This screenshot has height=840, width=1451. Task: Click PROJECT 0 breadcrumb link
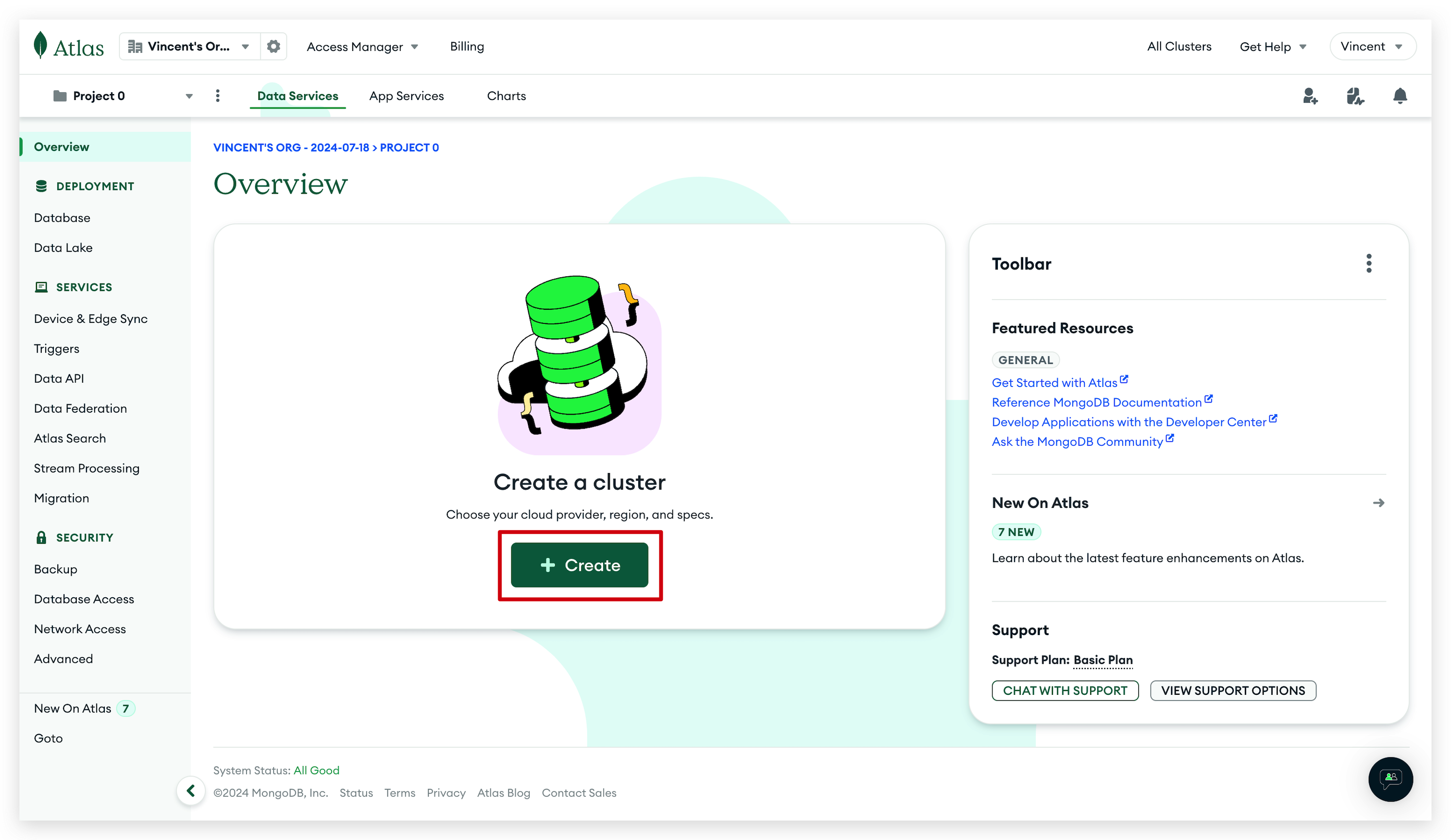coord(409,148)
